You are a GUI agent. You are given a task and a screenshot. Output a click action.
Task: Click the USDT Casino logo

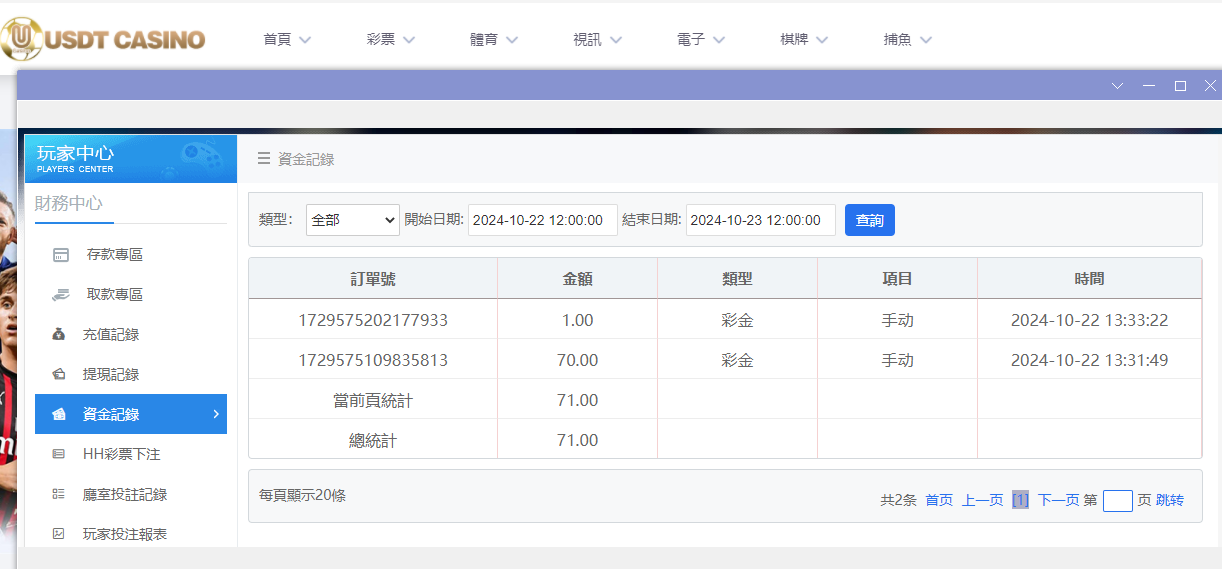[x=103, y=39]
